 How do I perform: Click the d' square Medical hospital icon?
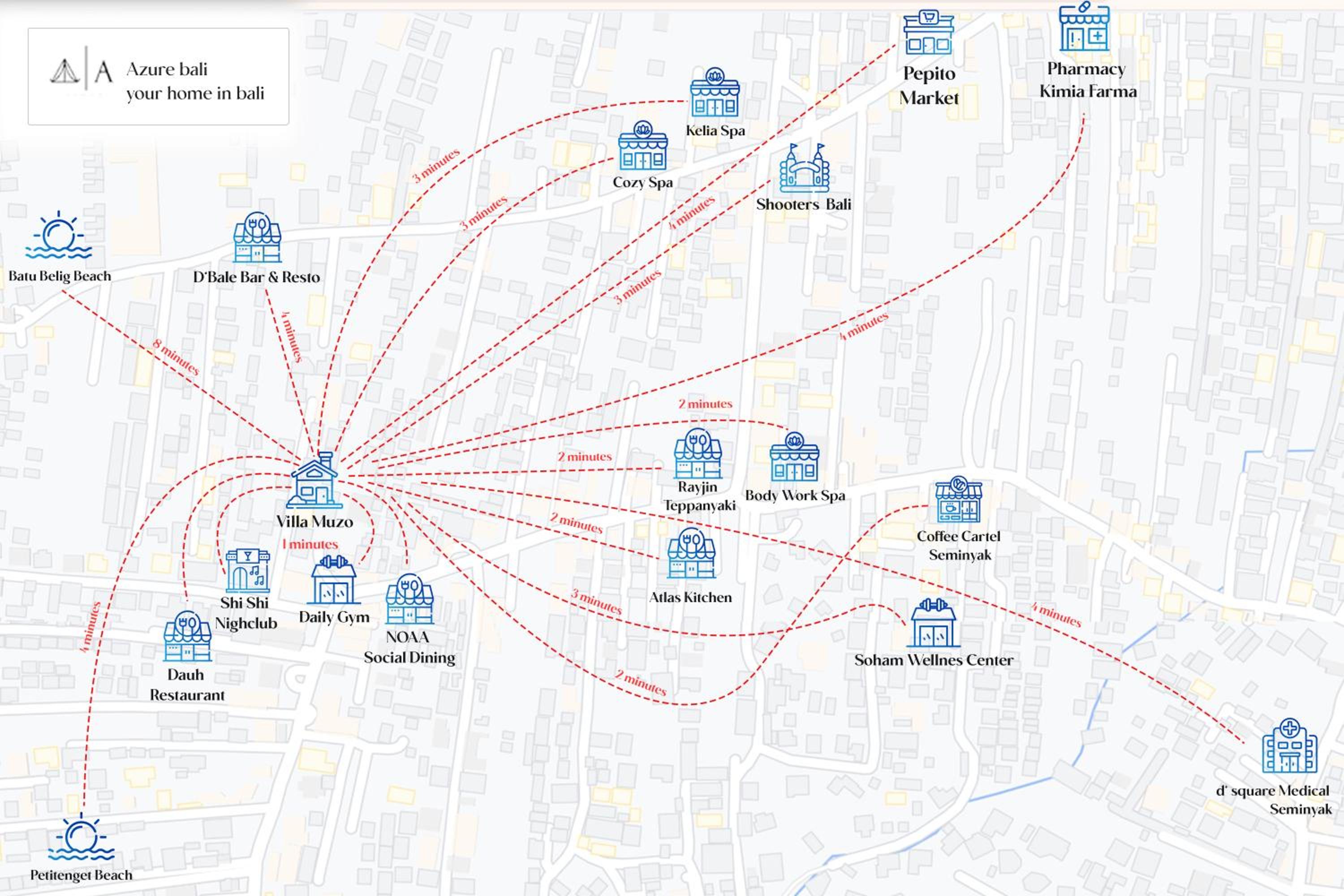pyautogui.click(x=1289, y=745)
